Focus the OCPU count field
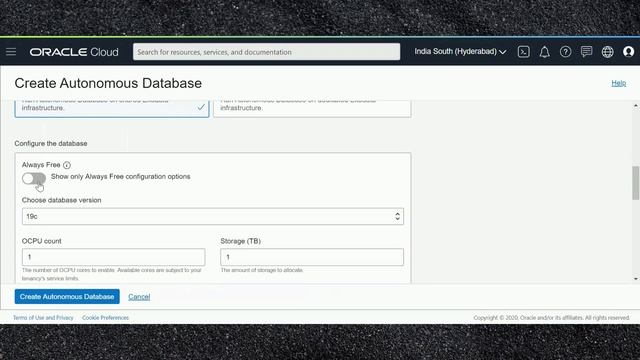This screenshot has width=640, height=360. click(113, 257)
